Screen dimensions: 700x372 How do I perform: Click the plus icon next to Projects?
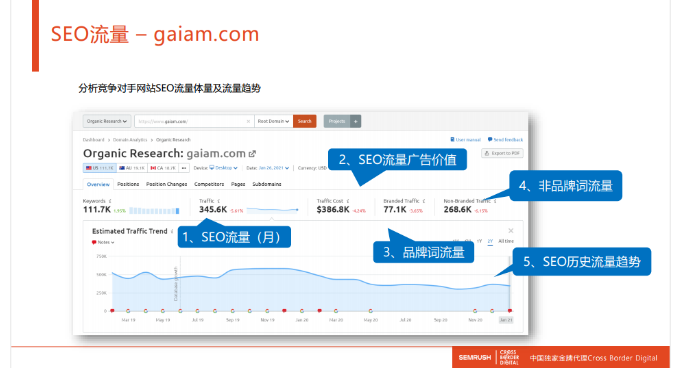coord(356,121)
